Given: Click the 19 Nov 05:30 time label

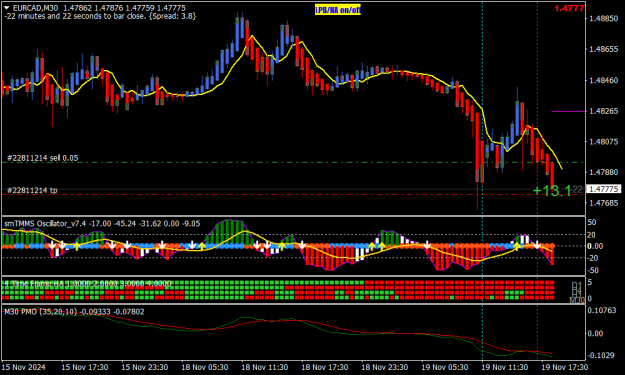Looking at the screenshot, I should pos(445,367).
